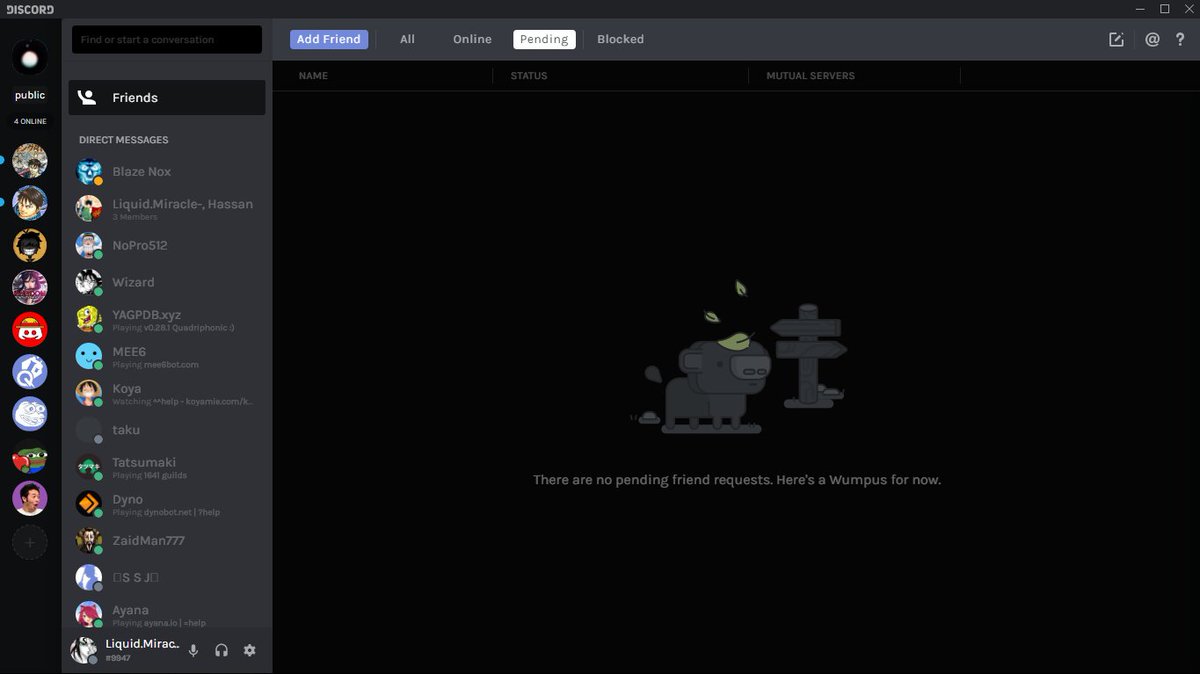Viewport: 1200px width, 674px height.
Task: Open the new group DM icon
Action: pyautogui.click(x=1116, y=40)
